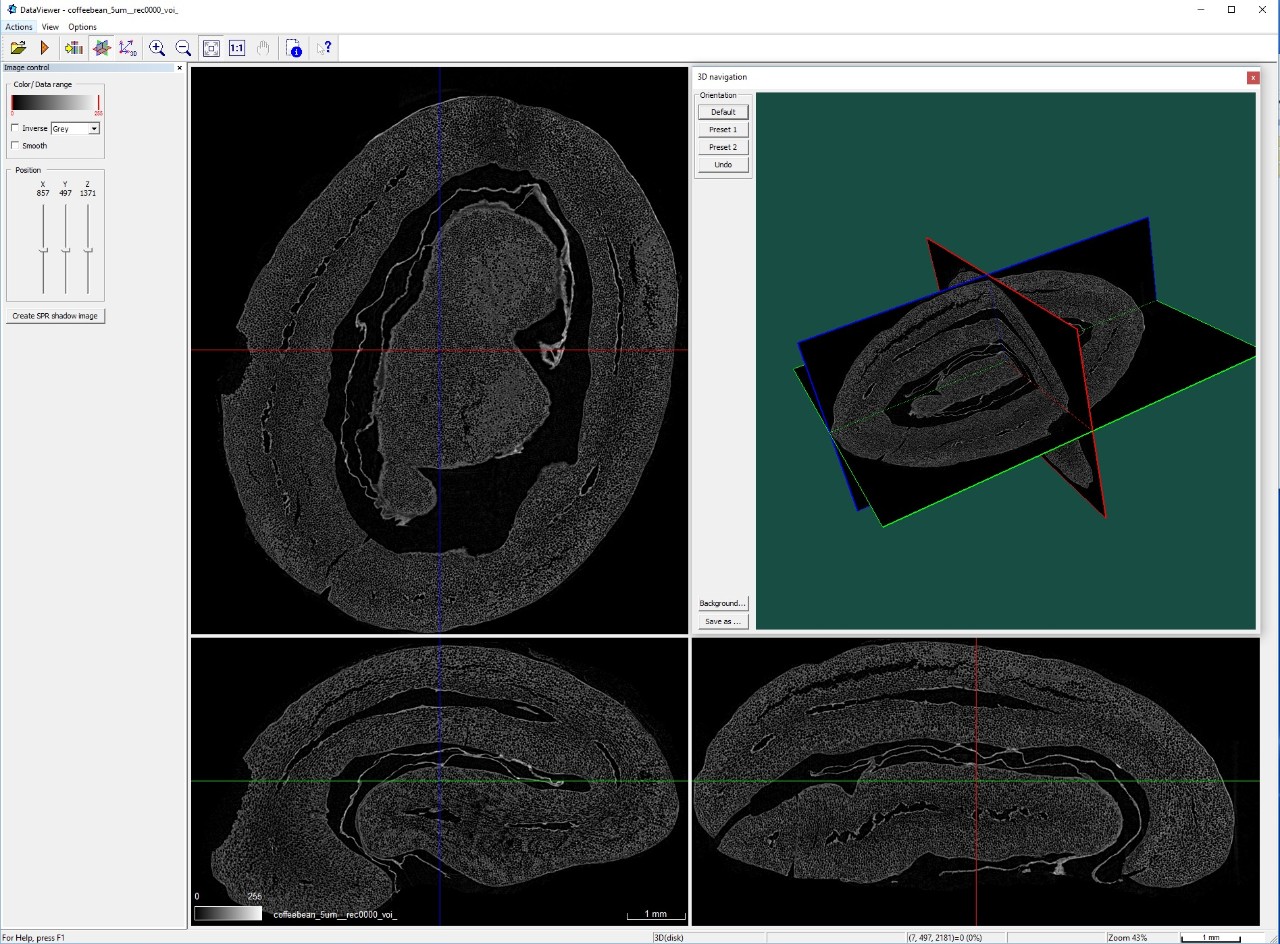Click the Create SPR shadow image button
Viewport: 1280px width, 944px height.
click(x=55, y=316)
